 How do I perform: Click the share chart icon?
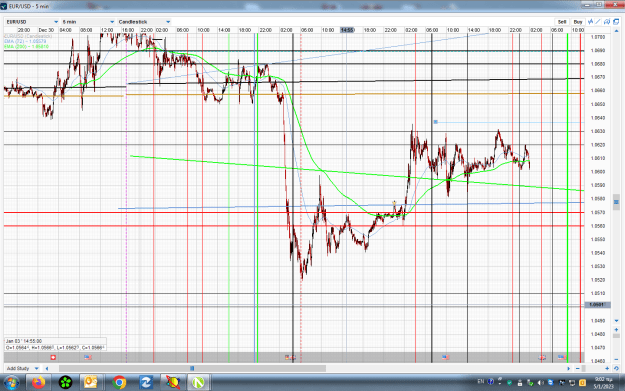point(607,22)
